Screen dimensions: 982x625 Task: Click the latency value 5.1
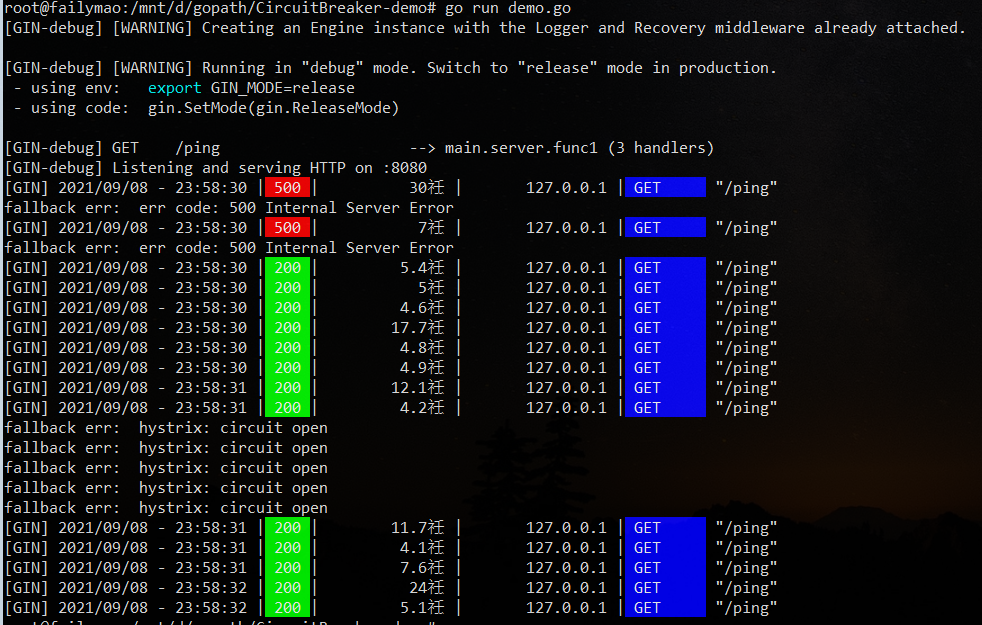tap(422, 608)
